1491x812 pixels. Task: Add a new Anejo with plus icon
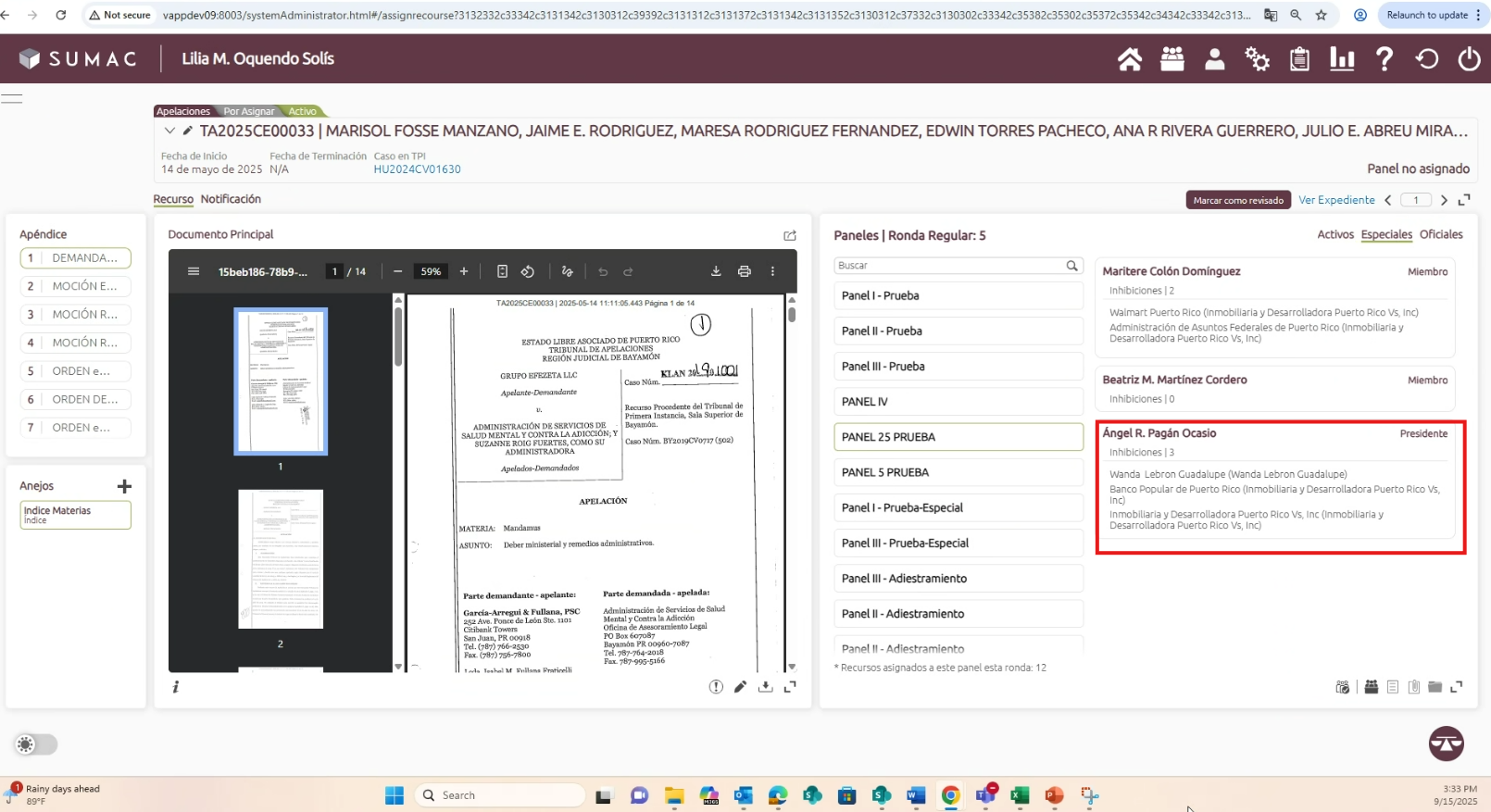coord(125,486)
